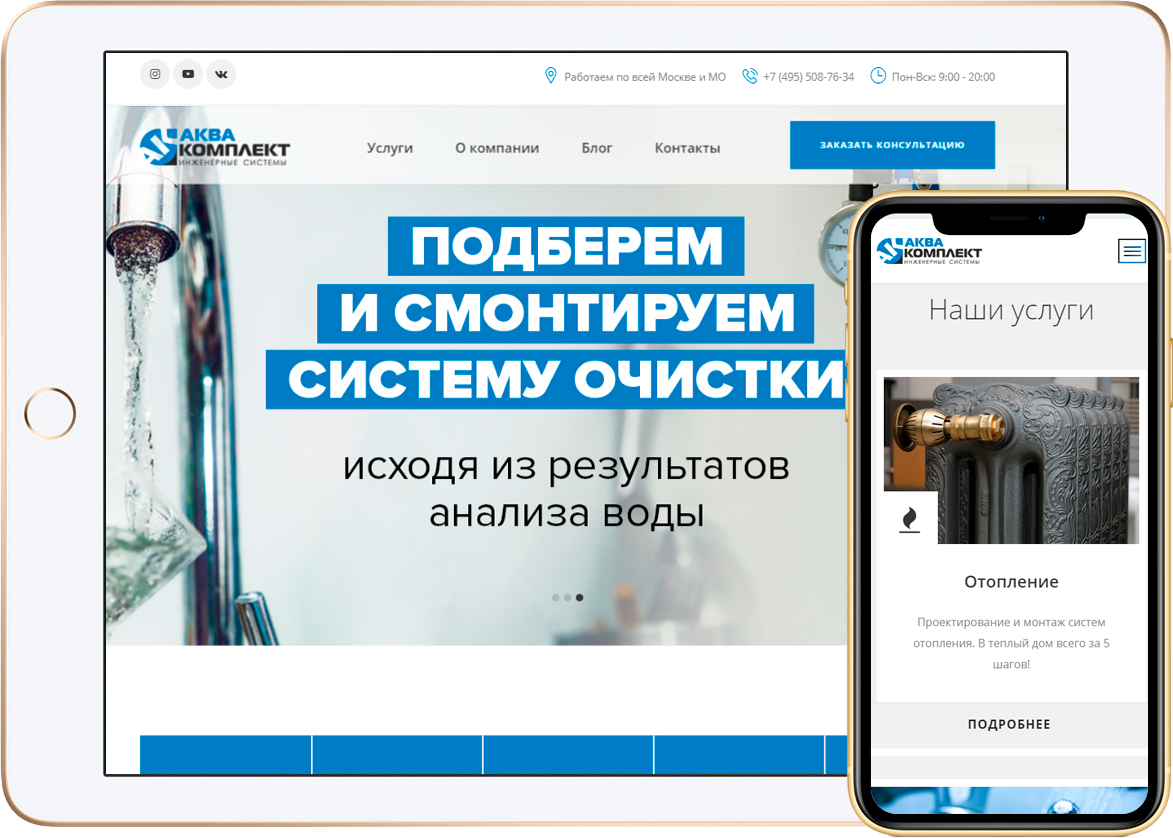
Task: Select the first carousel slide dot
Action: tap(556, 598)
